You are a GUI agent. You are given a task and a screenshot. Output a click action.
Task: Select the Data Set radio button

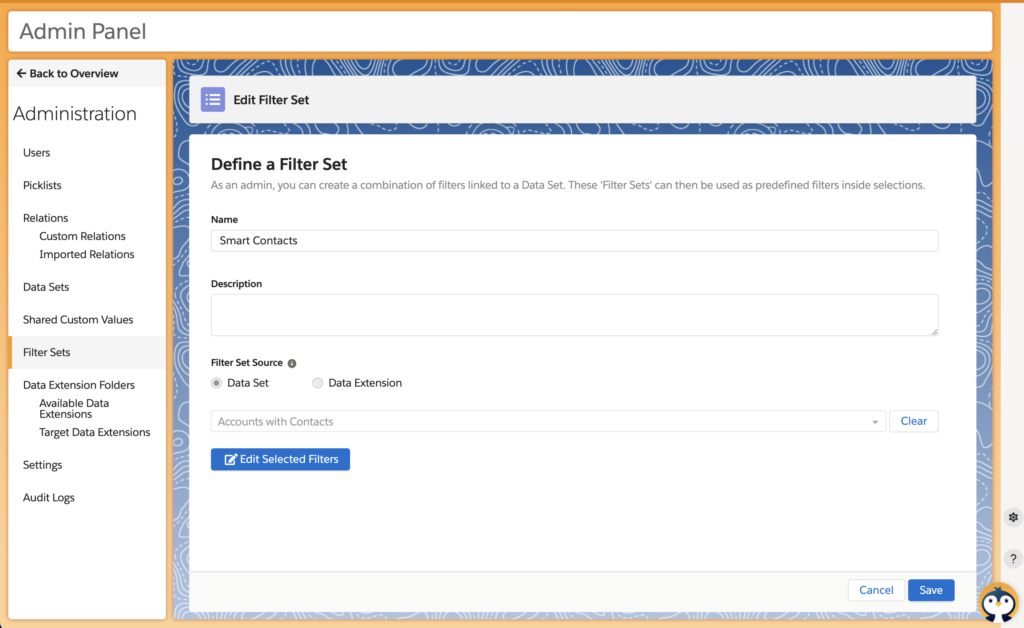pos(217,383)
